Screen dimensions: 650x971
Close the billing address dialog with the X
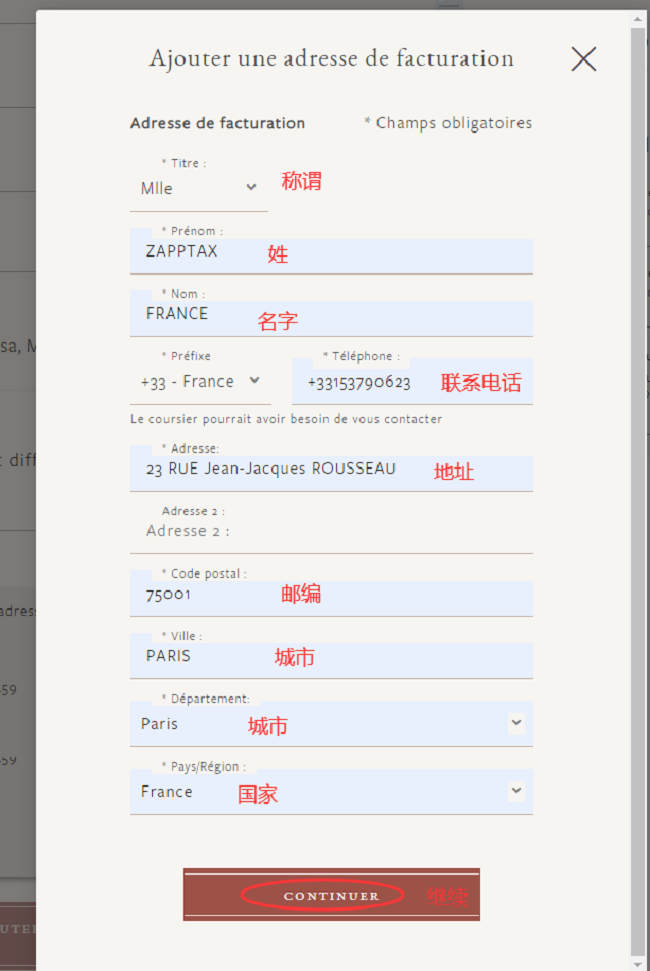(583, 59)
